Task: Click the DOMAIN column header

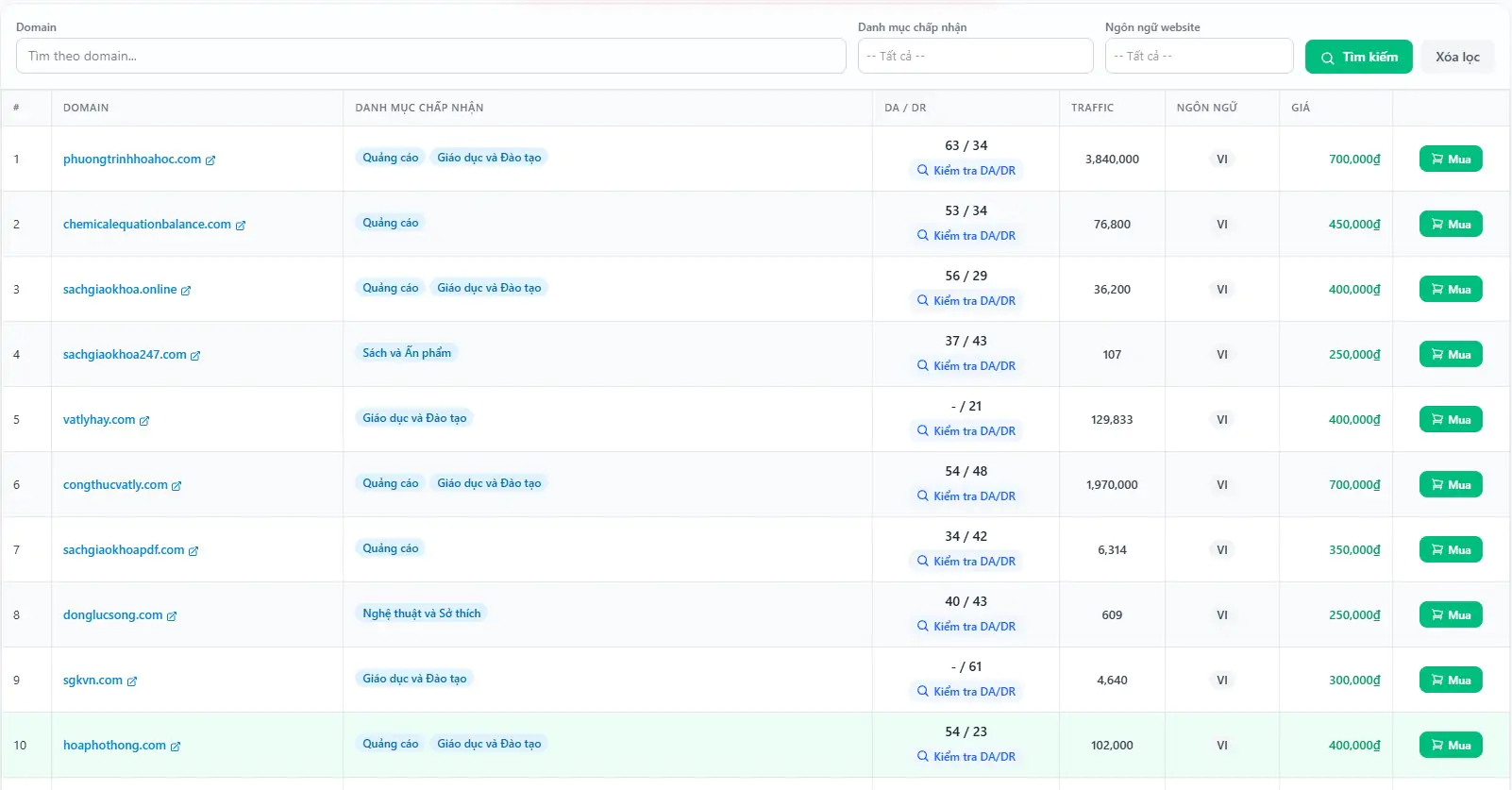Action: click(86, 108)
